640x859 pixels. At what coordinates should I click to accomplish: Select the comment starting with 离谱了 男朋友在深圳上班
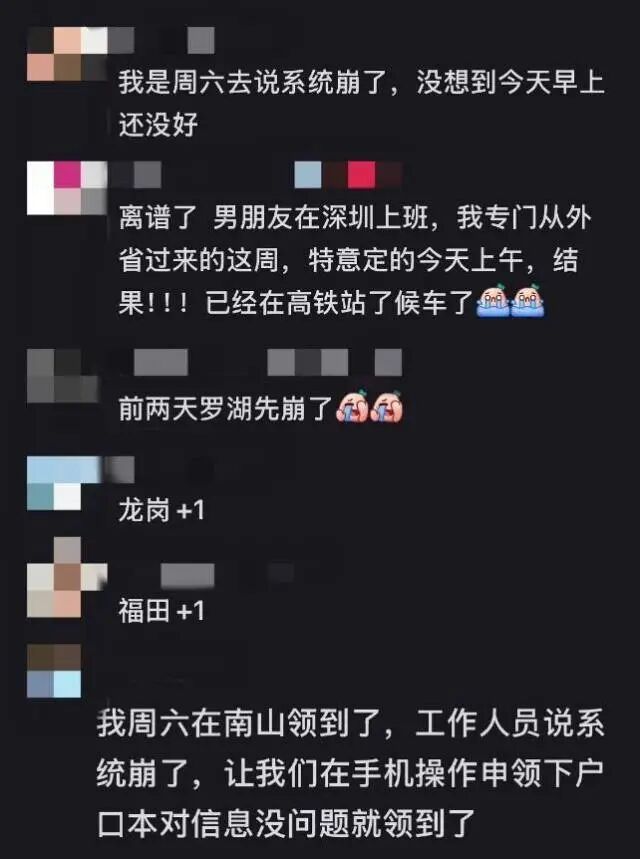[x=355, y=260]
